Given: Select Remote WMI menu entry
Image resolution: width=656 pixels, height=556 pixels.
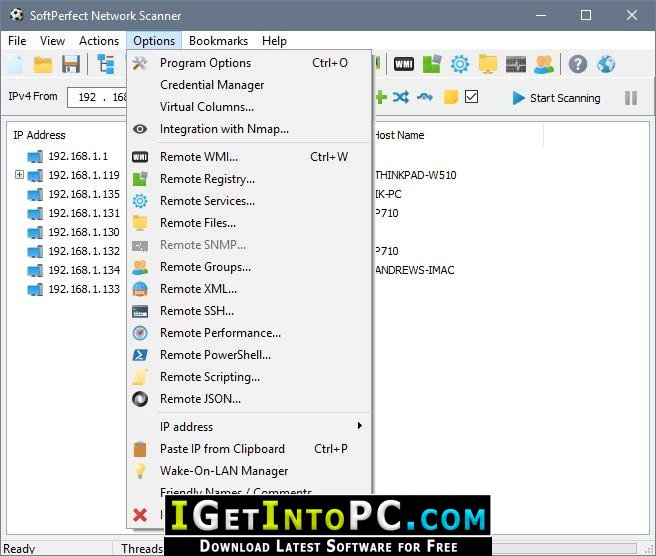Looking at the screenshot, I should pyautogui.click(x=249, y=157).
